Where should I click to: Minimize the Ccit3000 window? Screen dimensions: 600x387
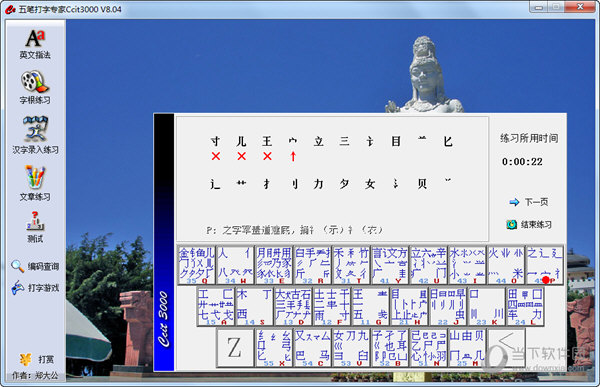(x=539, y=7)
